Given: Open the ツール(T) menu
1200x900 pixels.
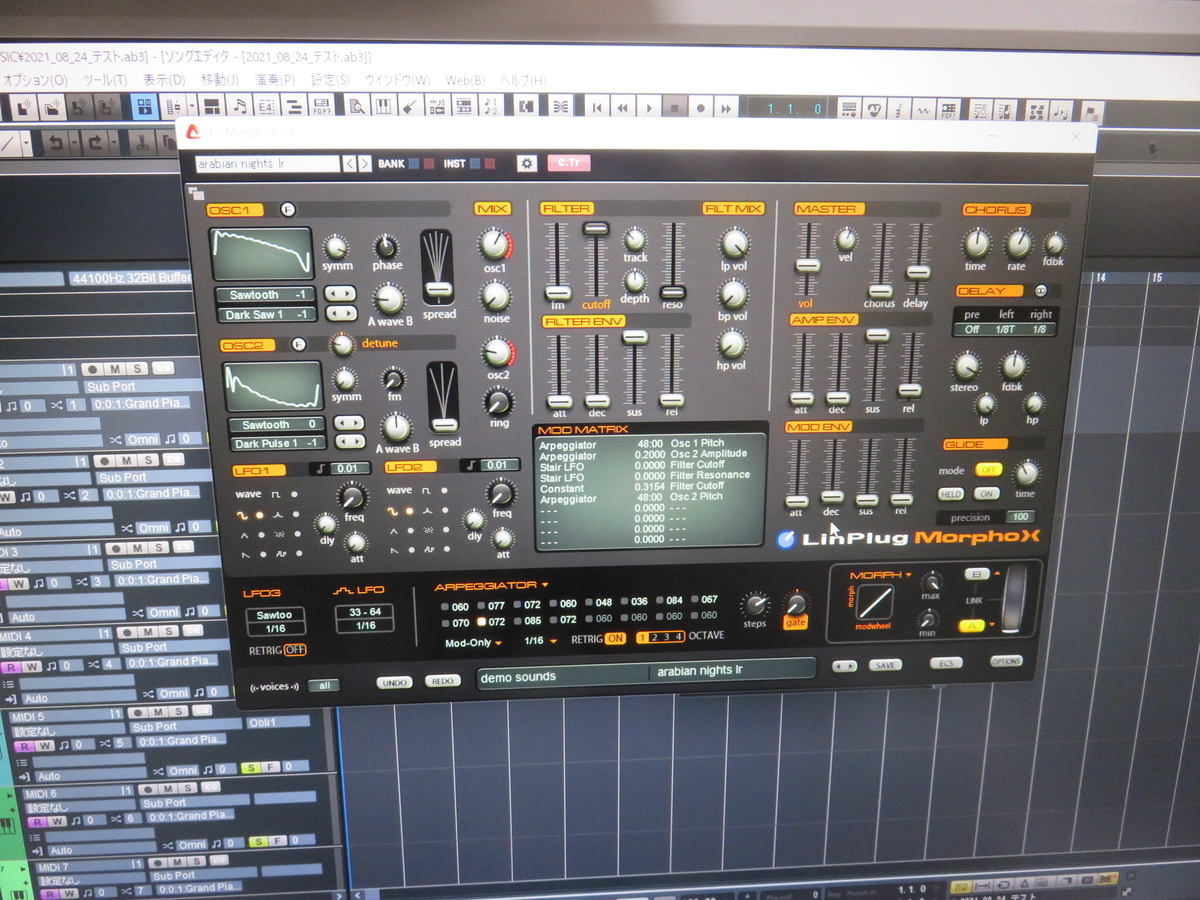Looking at the screenshot, I should [105, 80].
